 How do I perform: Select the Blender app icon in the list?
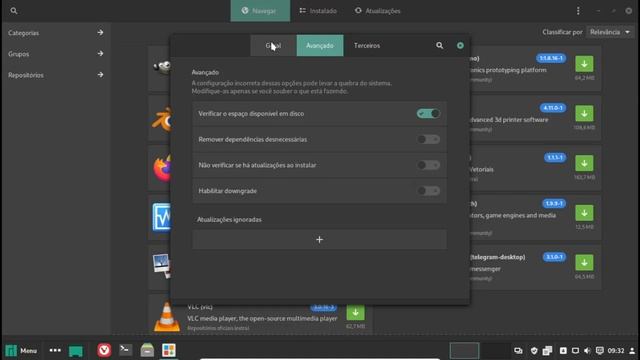click(162, 118)
